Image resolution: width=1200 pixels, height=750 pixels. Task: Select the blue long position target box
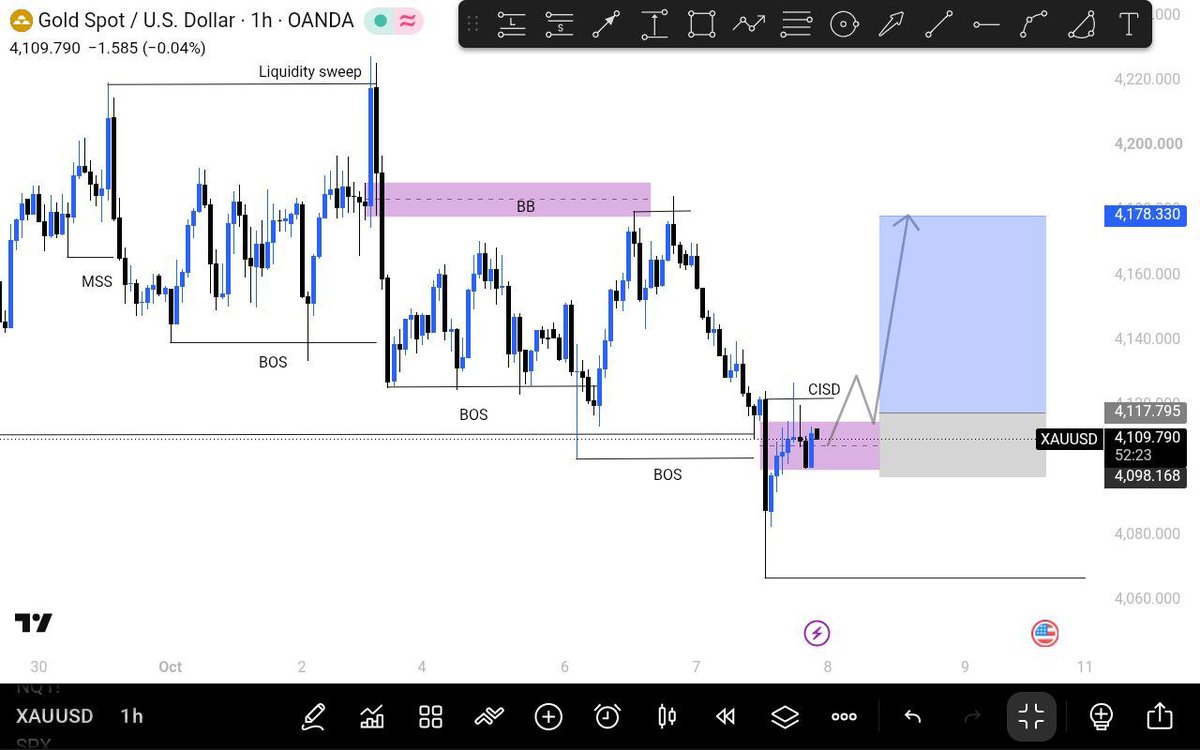click(962, 314)
